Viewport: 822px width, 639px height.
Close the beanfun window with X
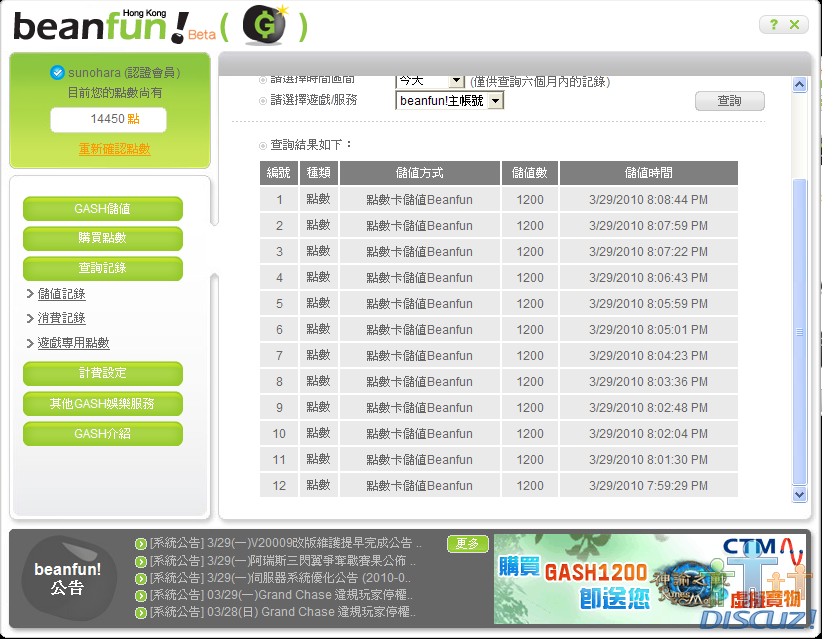pyautogui.click(x=795, y=24)
